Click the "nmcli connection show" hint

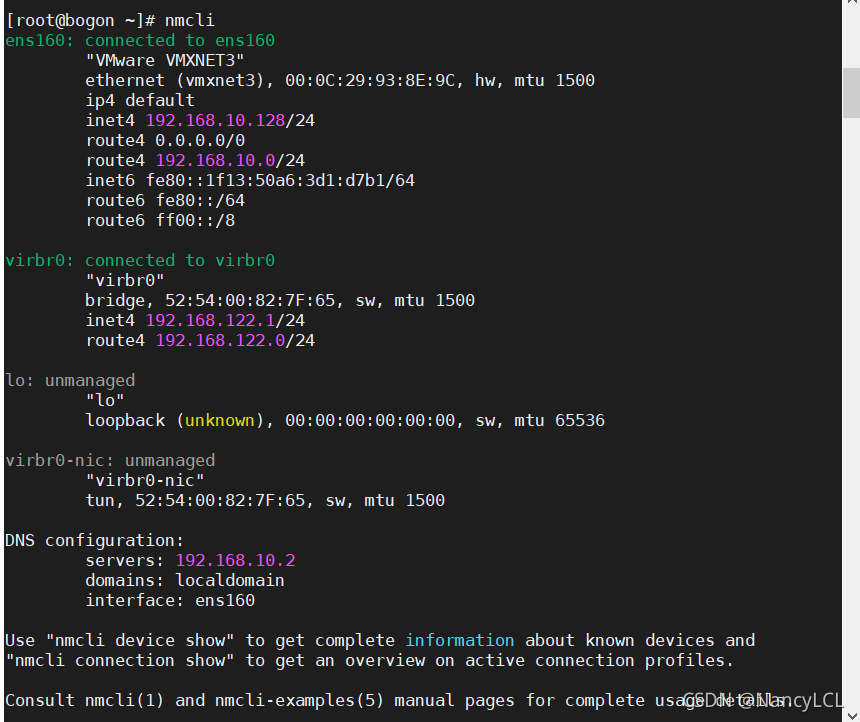[120, 661]
